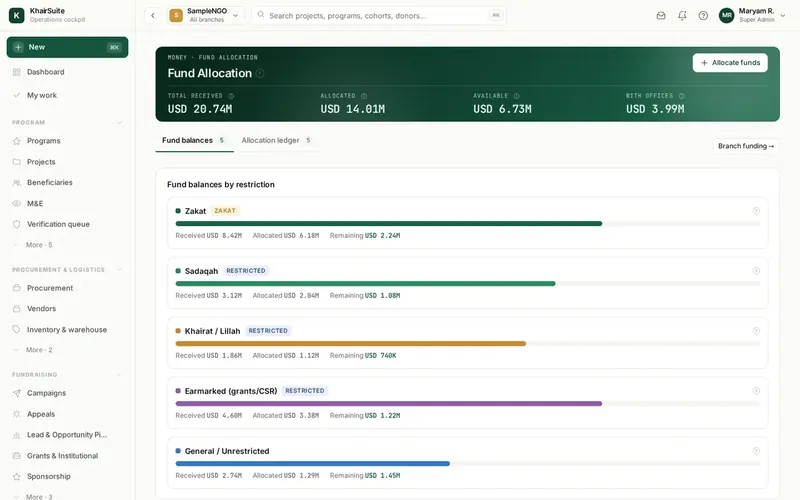Click the Beneficiaries people icon
The height and width of the screenshot is (500, 800).
click(16, 183)
